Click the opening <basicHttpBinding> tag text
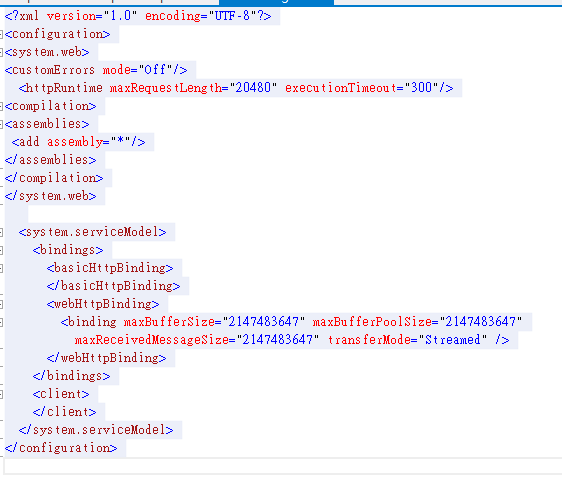This screenshot has width=562, height=486. click(110, 268)
